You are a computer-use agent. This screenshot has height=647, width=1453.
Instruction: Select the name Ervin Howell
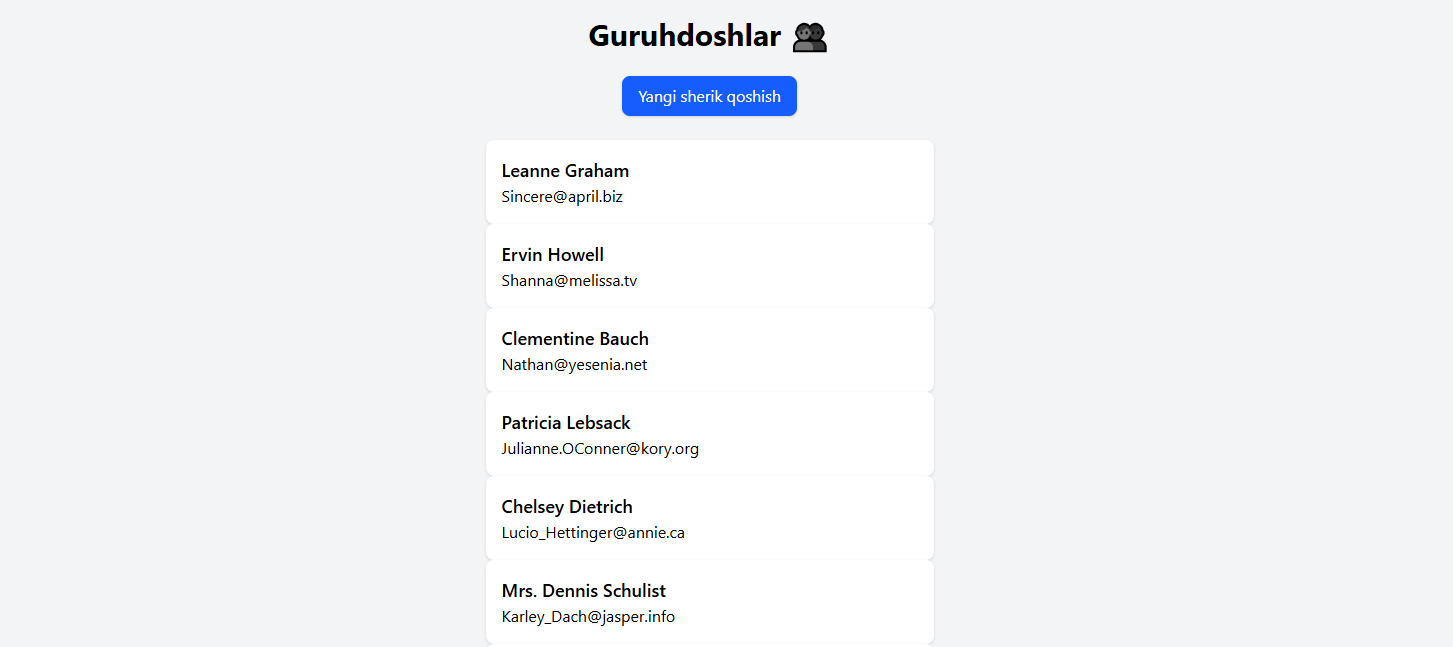[552, 255]
